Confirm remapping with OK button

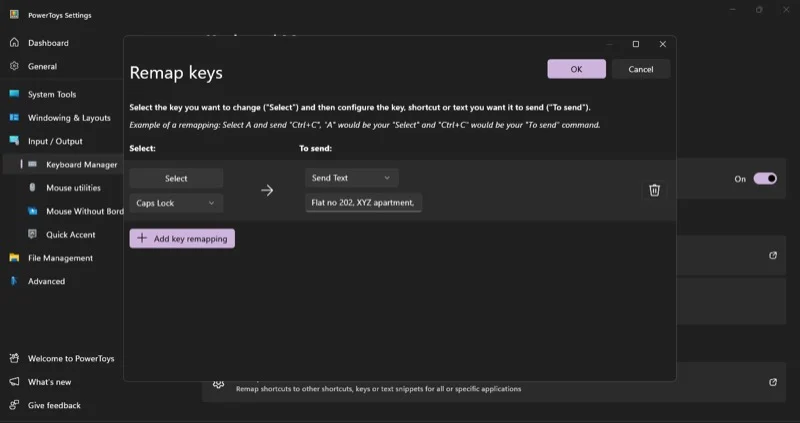pyautogui.click(x=577, y=69)
